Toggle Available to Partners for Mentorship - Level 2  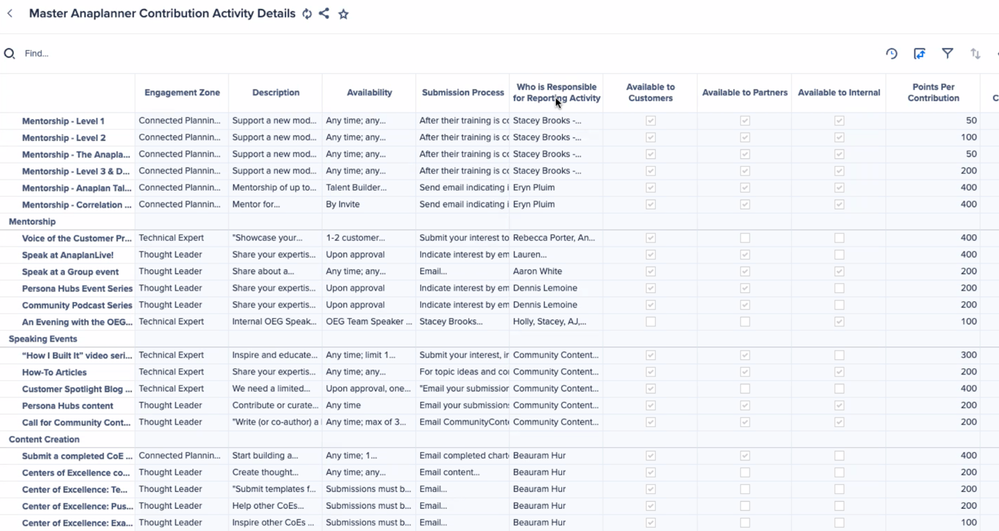[745, 137]
